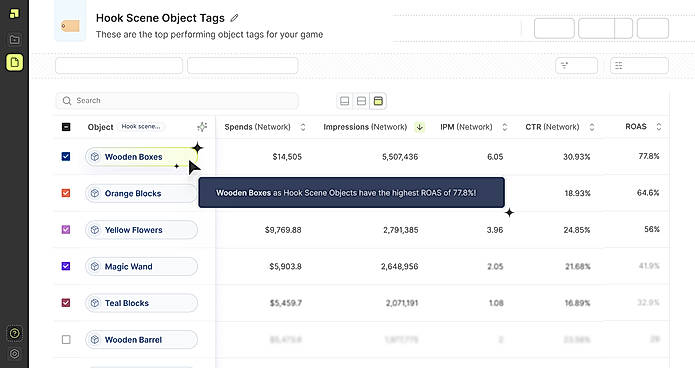Click the Yellow Flowers tag

coord(141,230)
